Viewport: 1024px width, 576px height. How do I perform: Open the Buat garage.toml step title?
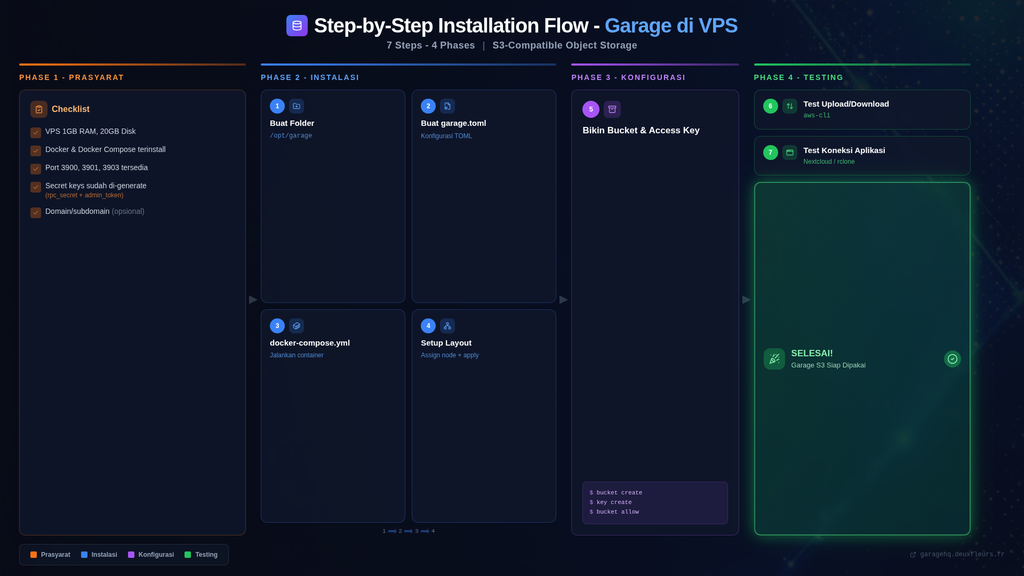[453, 123]
